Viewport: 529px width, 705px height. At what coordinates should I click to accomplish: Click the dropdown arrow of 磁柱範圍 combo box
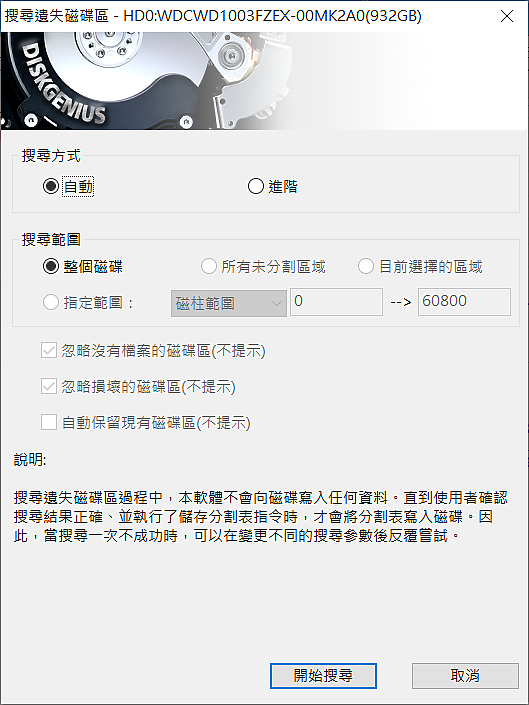tap(276, 303)
